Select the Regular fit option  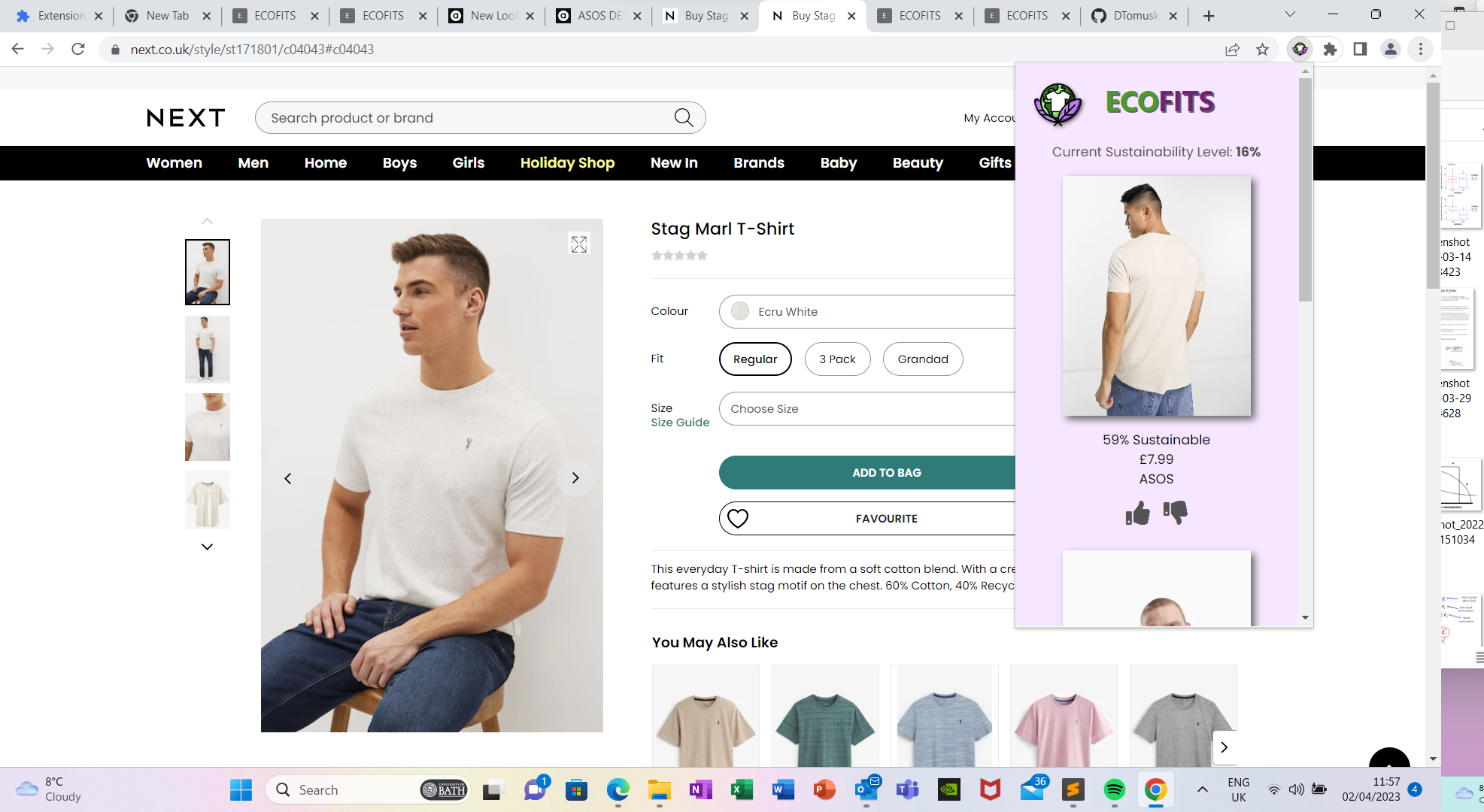(x=754, y=359)
